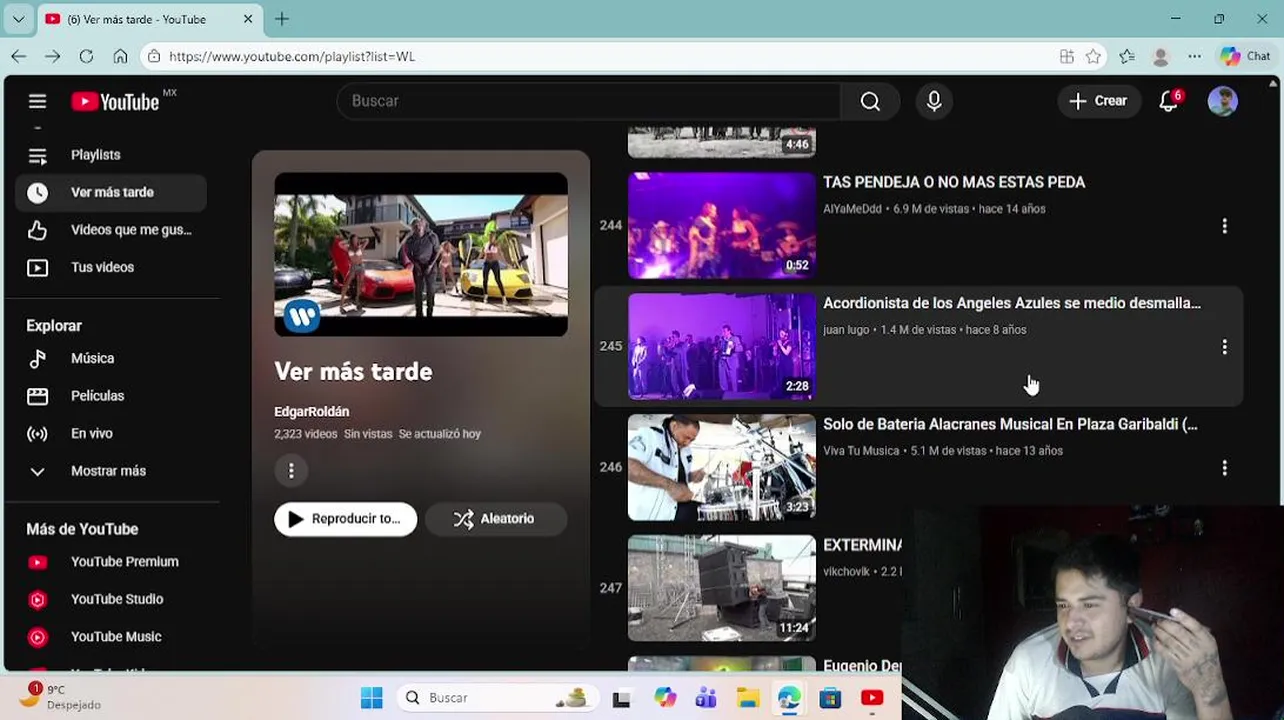The width and height of the screenshot is (1284, 720).
Task: Select Ver más tarde in sidebar
Action: point(110,192)
